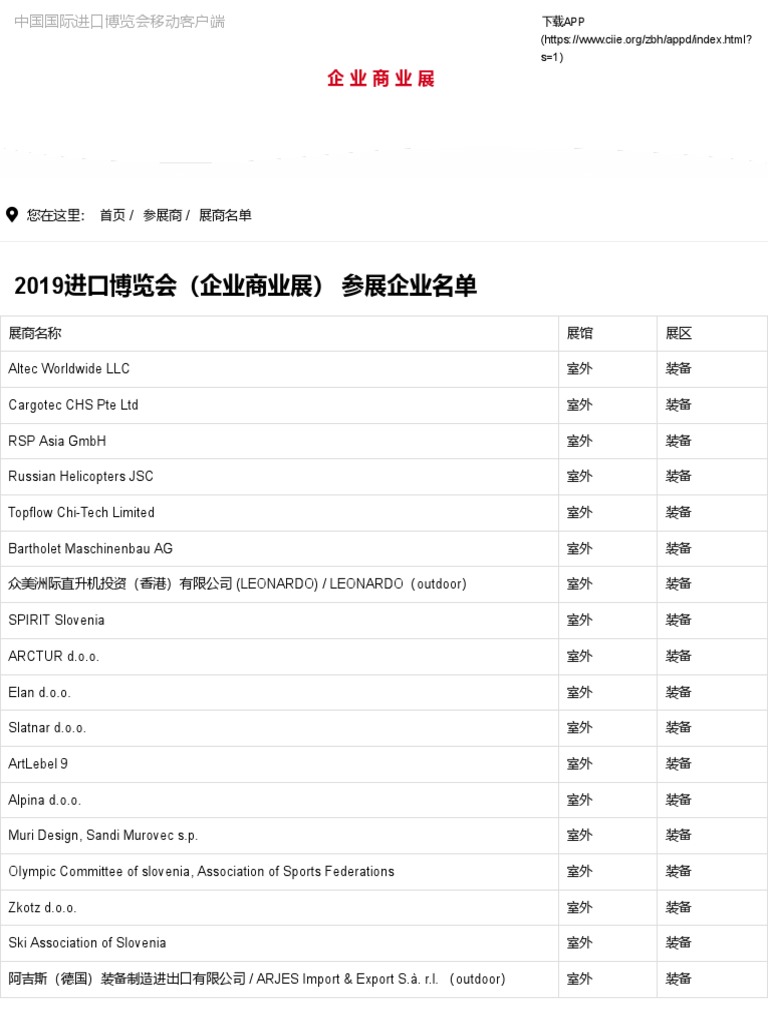Viewport: 768px width, 1024px height.
Task: Select the RSP Asia GmbH entry
Action: 57,441
